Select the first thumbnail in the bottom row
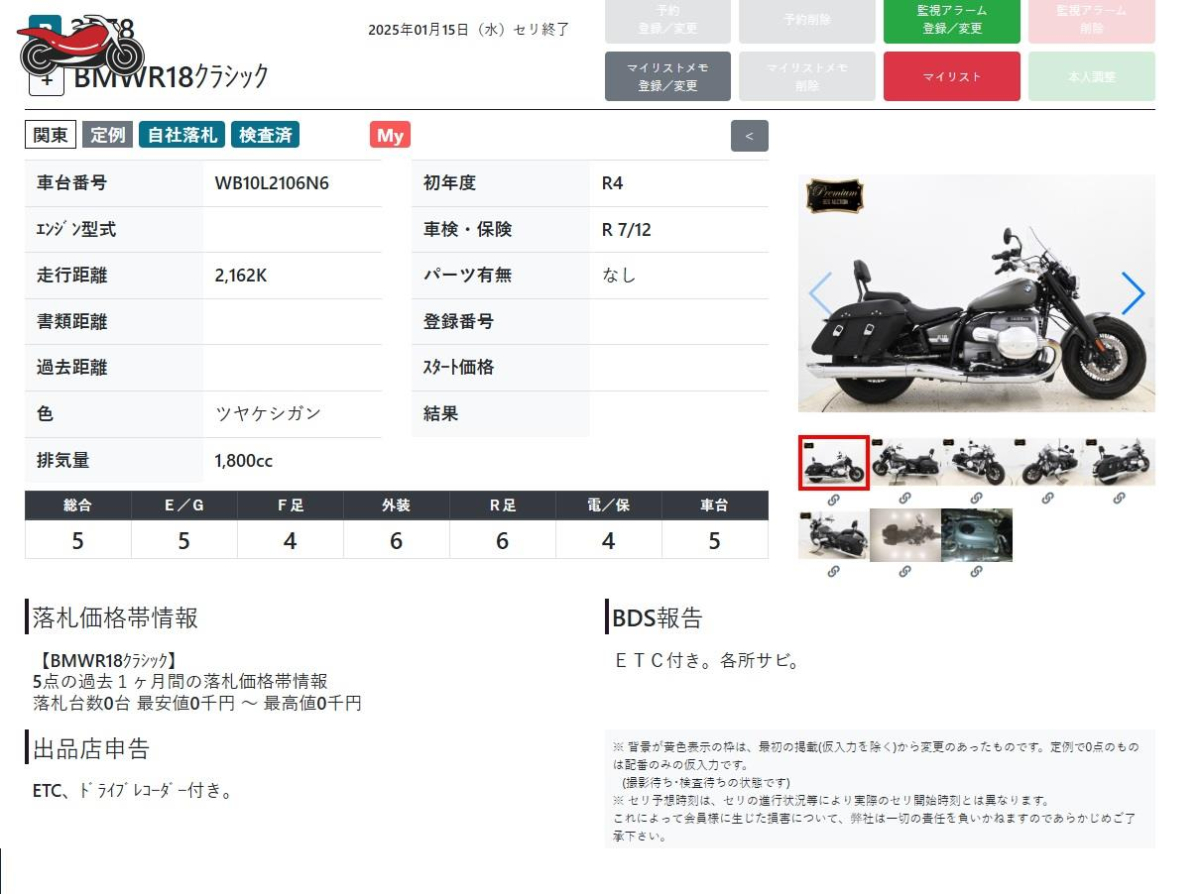The width and height of the screenshot is (1200, 894). [x=833, y=535]
